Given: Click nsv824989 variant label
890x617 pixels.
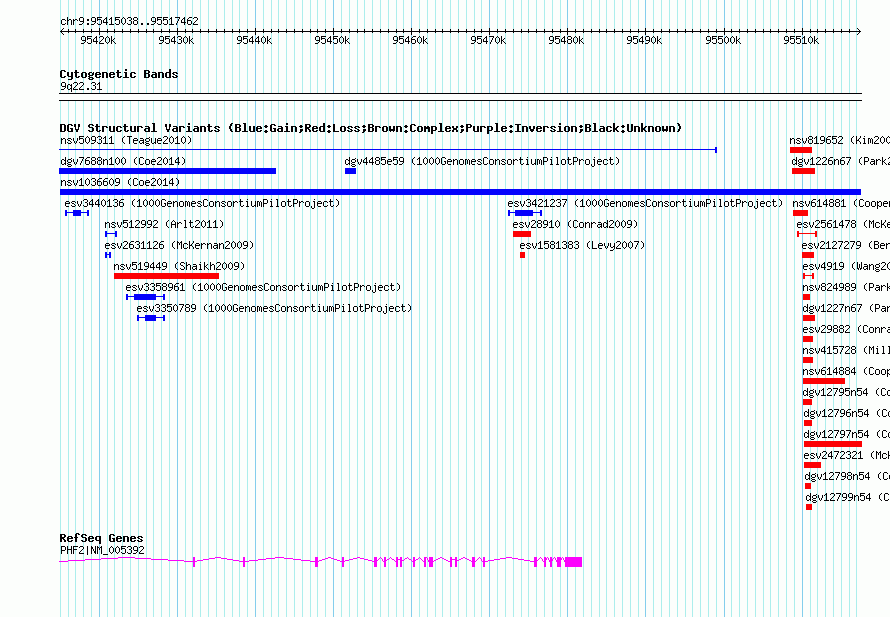Looking at the screenshot, I should (x=846, y=287).
